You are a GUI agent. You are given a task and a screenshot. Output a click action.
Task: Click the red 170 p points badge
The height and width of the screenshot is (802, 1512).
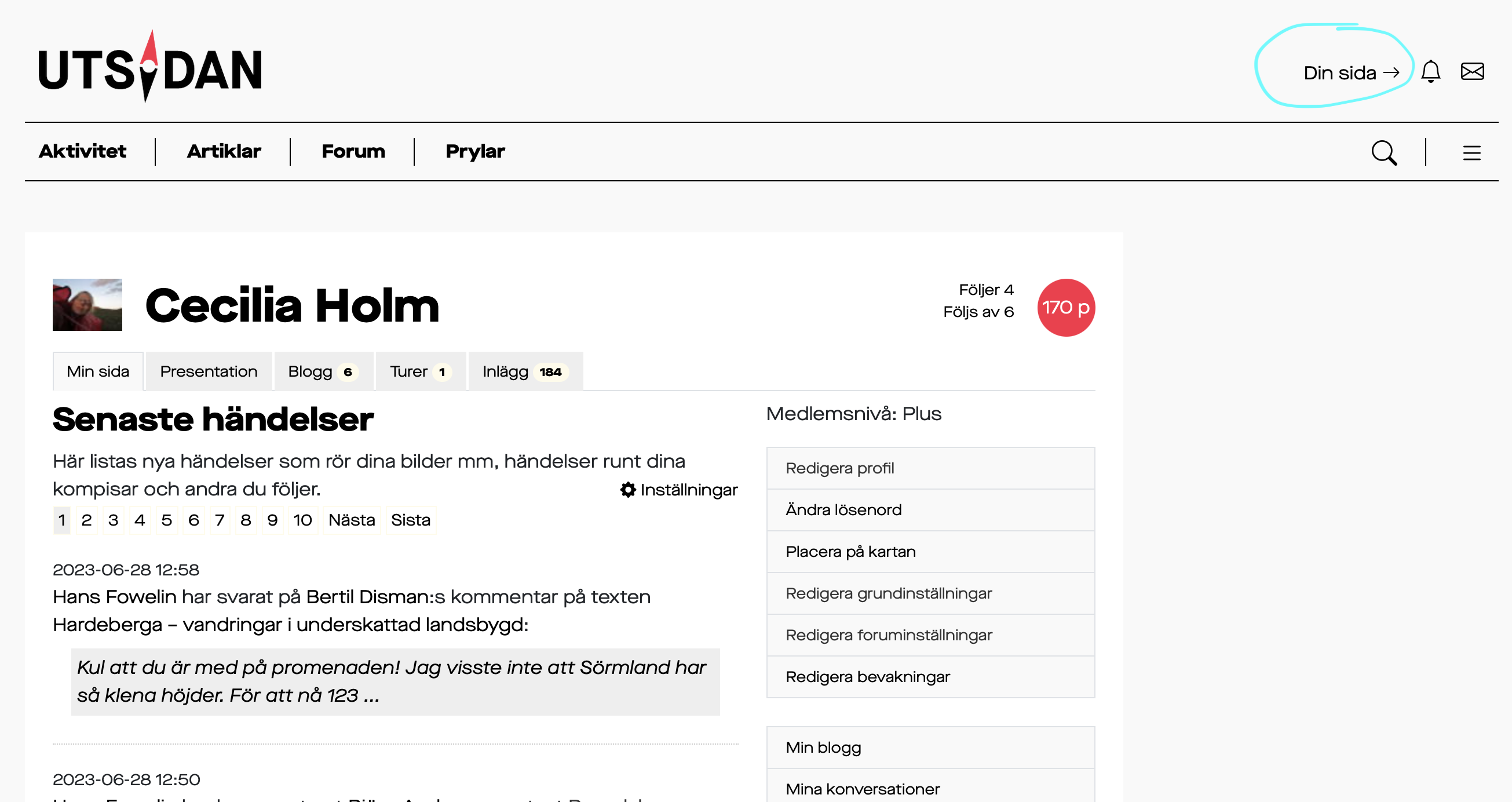tap(1065, 307)
